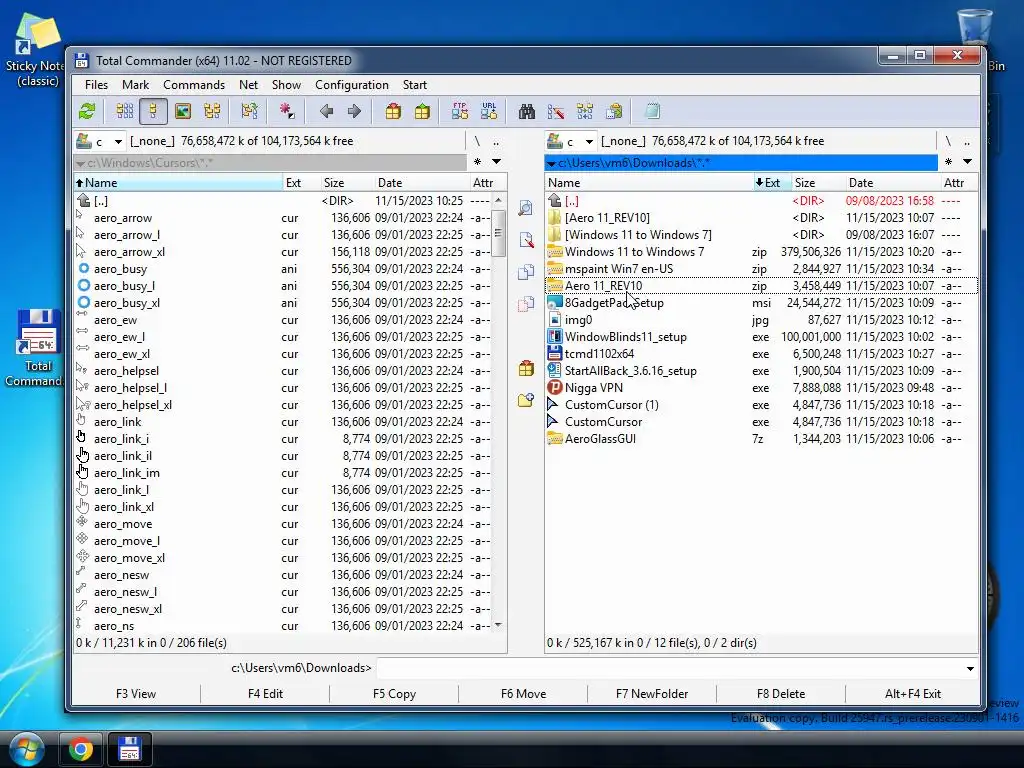
Task: Toggle the full details view icon
Action: 153,112
